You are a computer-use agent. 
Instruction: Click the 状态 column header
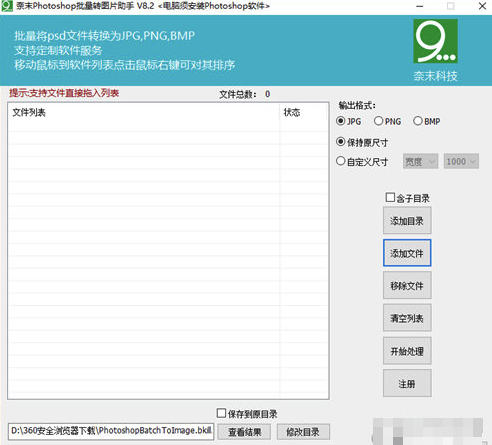[x=303, y=113]
